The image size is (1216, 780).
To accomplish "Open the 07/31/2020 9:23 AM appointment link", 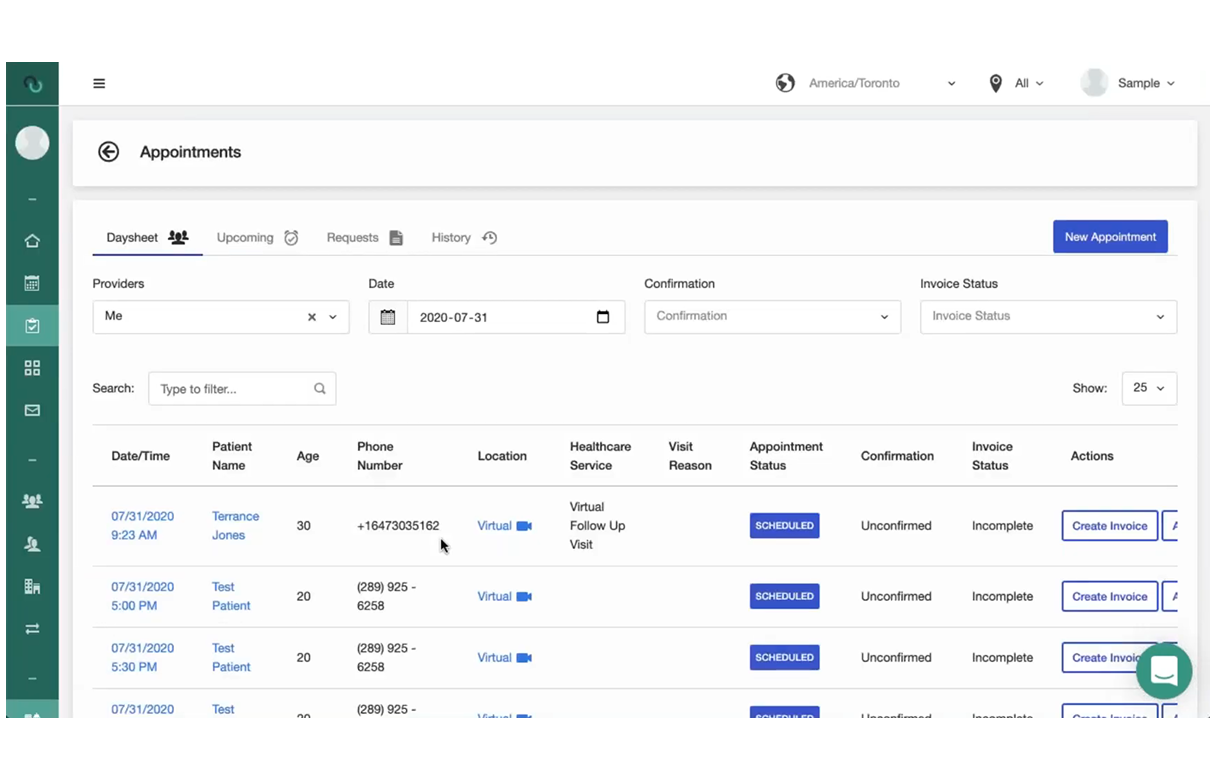I will 142,526.
